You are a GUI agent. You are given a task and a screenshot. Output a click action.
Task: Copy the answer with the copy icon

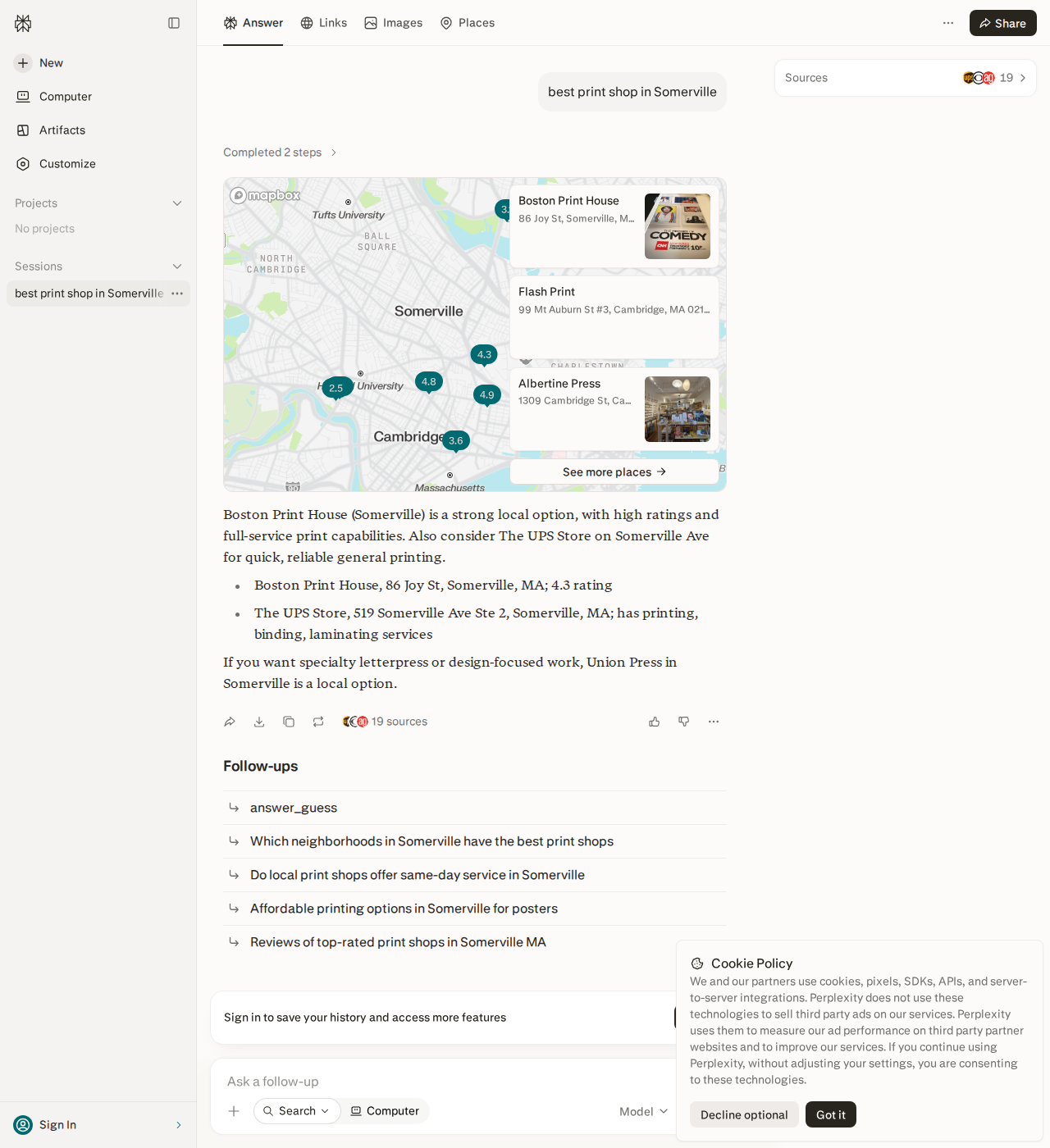point(289,722)
